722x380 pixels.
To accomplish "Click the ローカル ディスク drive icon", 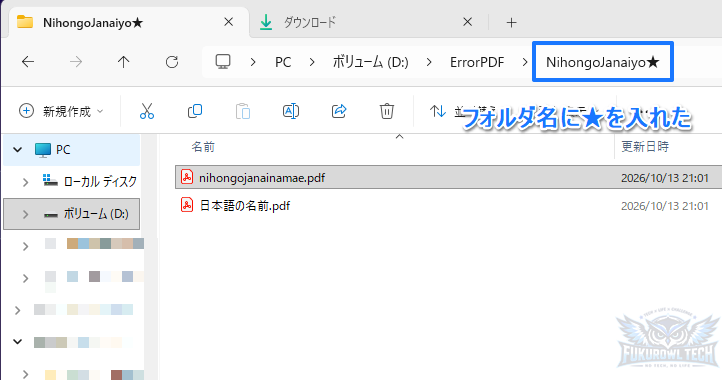I will tap(50, 180).
